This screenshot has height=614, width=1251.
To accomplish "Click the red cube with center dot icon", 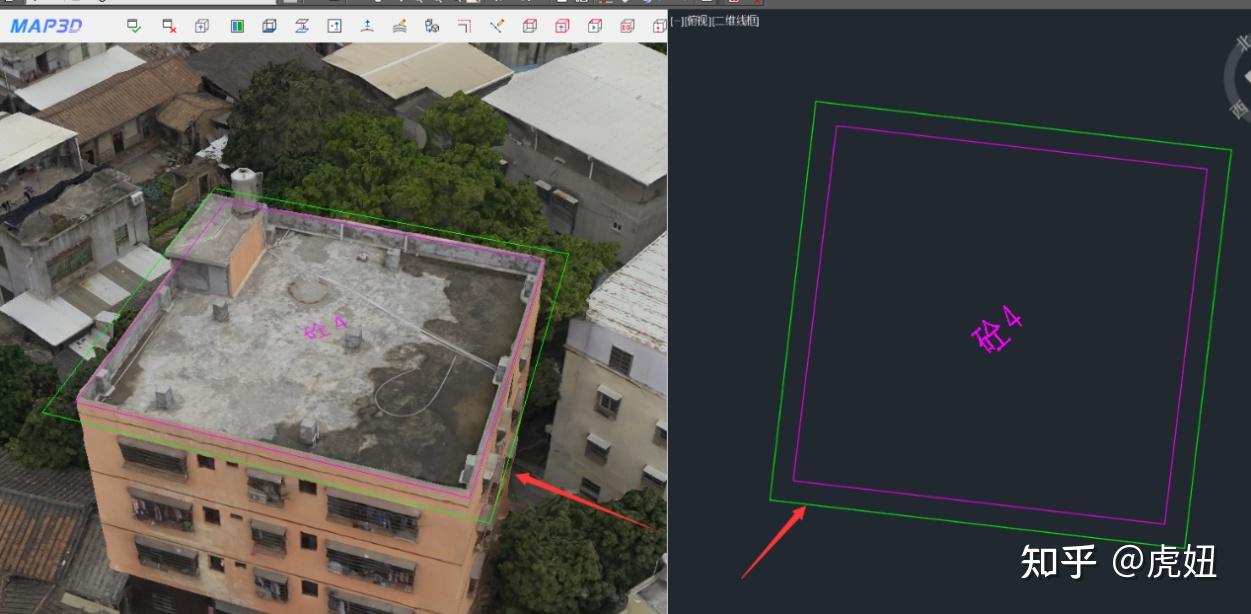I will [x=561, y=25].
